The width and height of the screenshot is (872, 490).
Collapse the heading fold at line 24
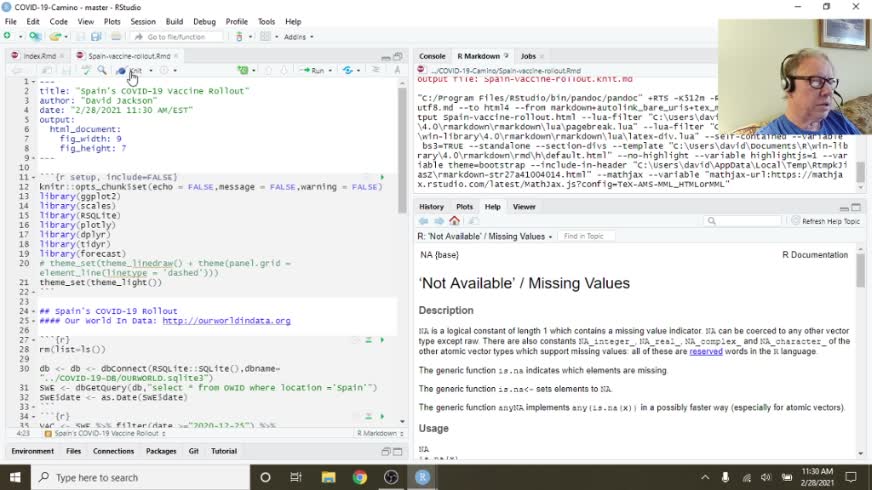tap(33, 311)
